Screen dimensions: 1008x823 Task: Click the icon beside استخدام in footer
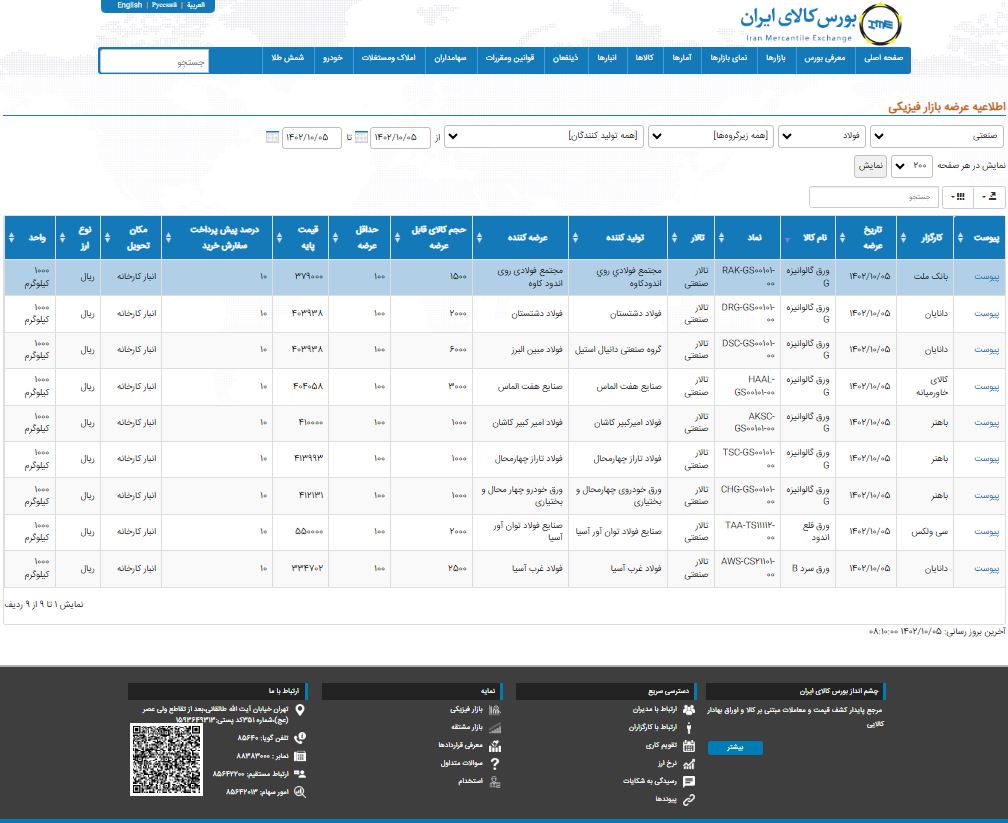tap(494, 782)
